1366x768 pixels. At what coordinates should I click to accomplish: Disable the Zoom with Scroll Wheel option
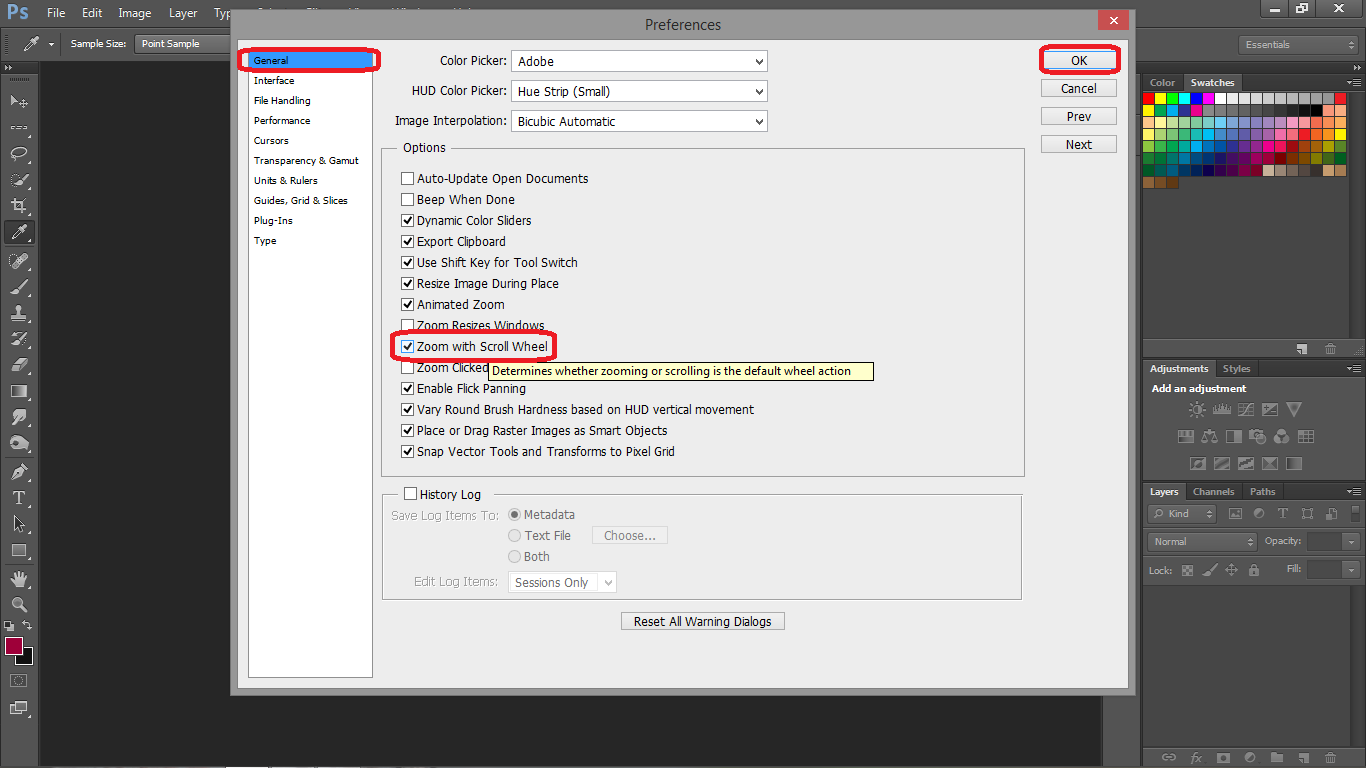tap(407, 346)
